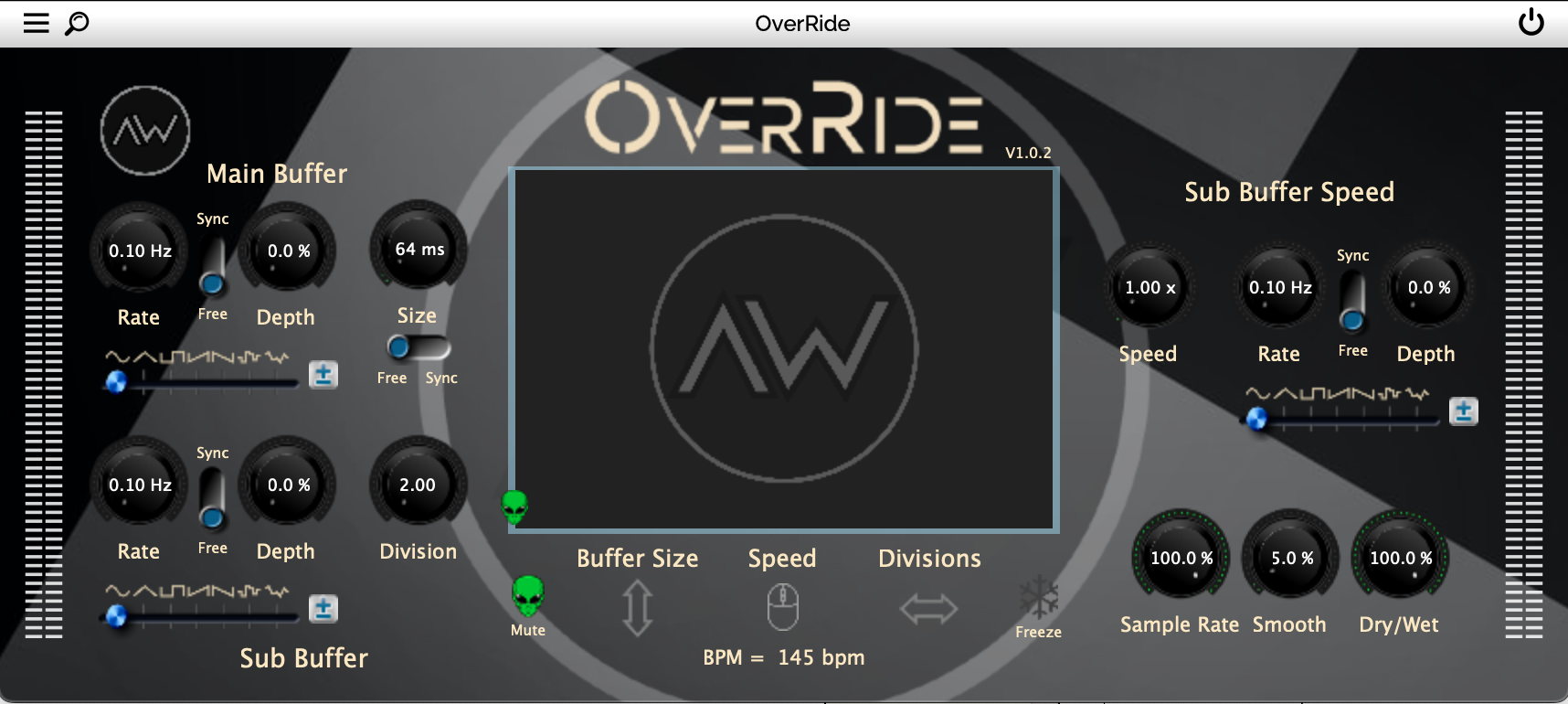Toggle Sub Buffer Rate Sync/Free switch
Screen dimensions: 1568x704
212,500
